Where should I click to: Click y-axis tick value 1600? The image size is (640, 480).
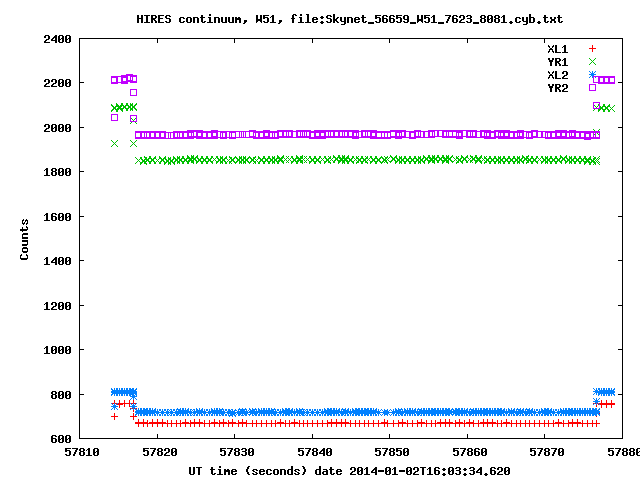(57, 217)
